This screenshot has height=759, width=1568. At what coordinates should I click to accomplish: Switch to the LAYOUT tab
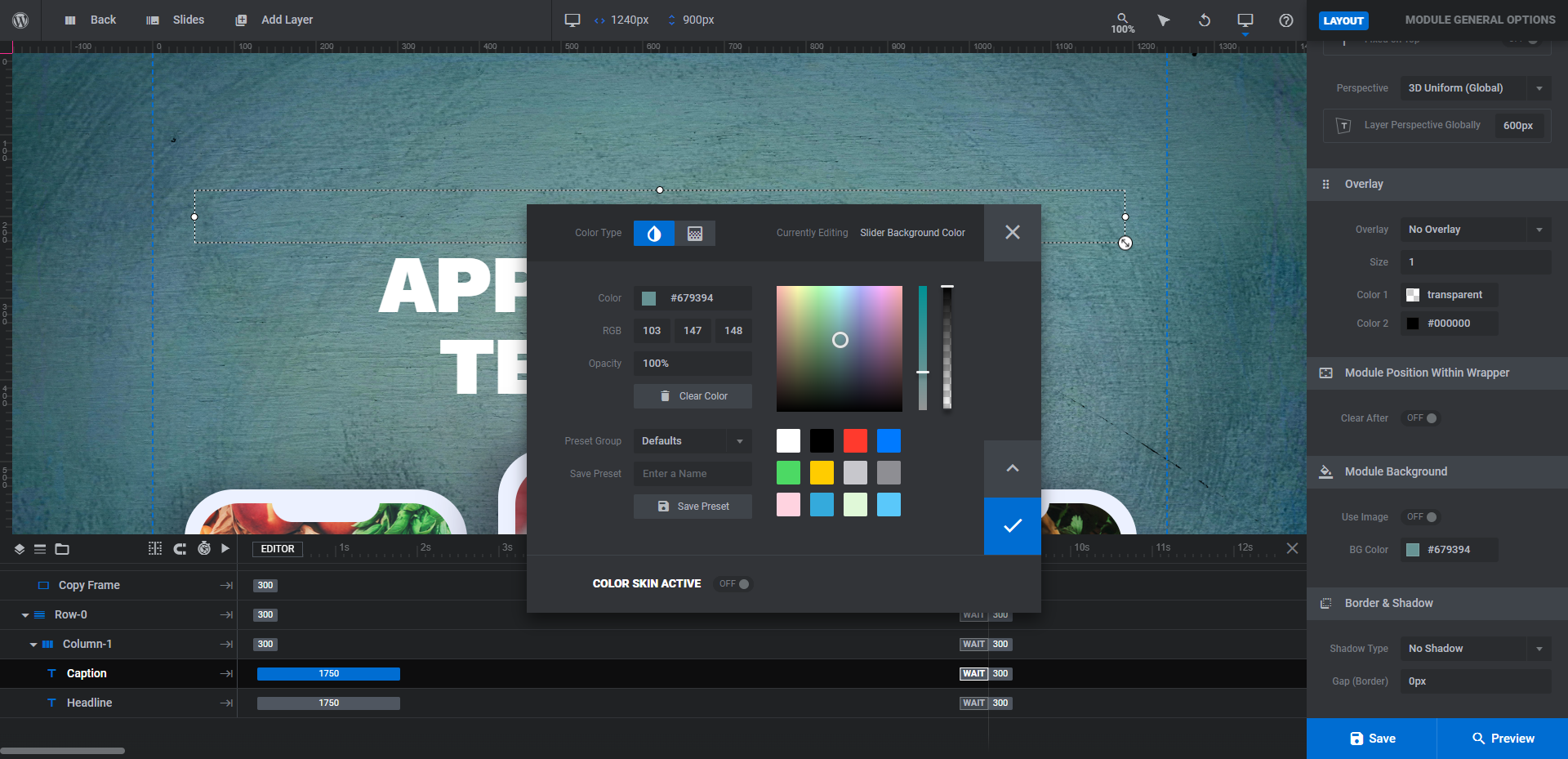[x=1343, y=20]
